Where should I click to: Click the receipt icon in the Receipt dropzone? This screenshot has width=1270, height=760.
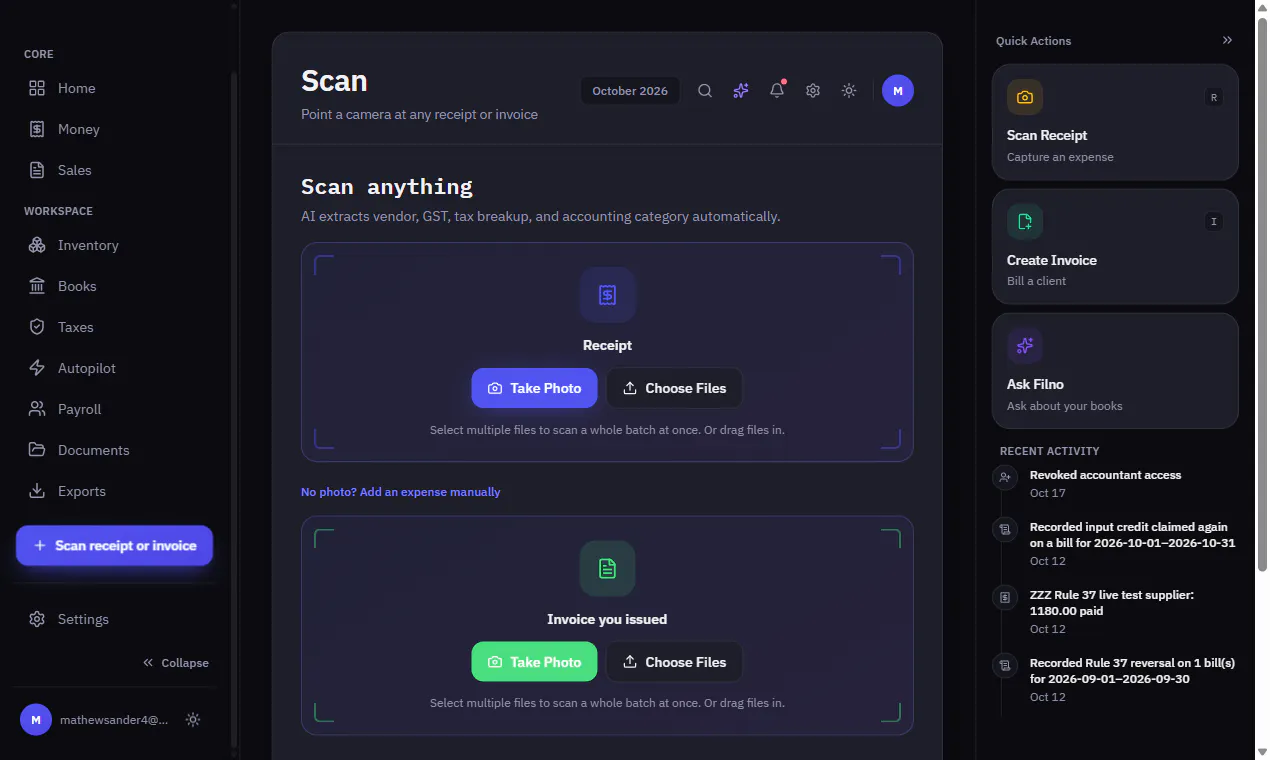tap(607, 295)
